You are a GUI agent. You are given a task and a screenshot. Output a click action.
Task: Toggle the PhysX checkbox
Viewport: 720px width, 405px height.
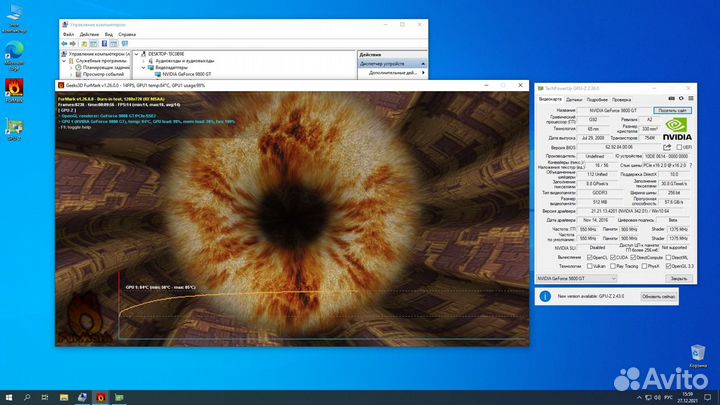pos(644,266)
